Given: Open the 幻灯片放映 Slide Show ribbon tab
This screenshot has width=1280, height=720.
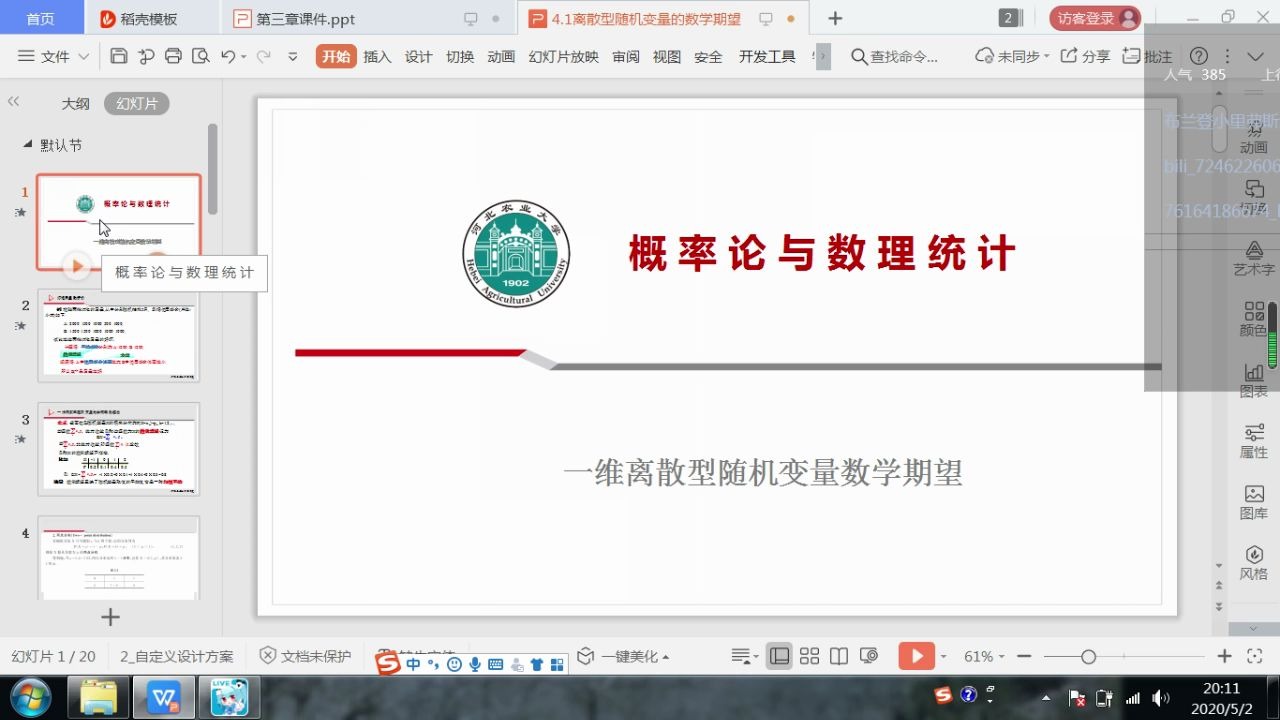Looking at the screenshot, I should [563, 57].
